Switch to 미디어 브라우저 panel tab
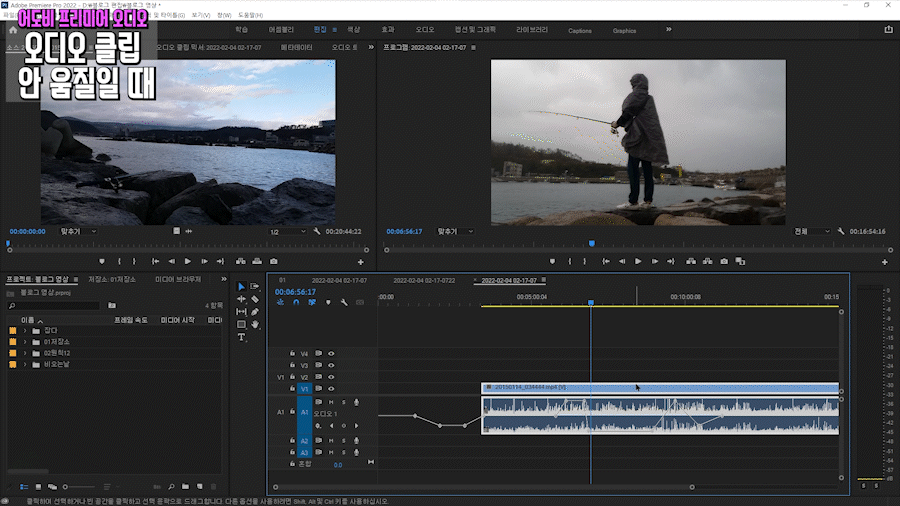 point(178,279)
